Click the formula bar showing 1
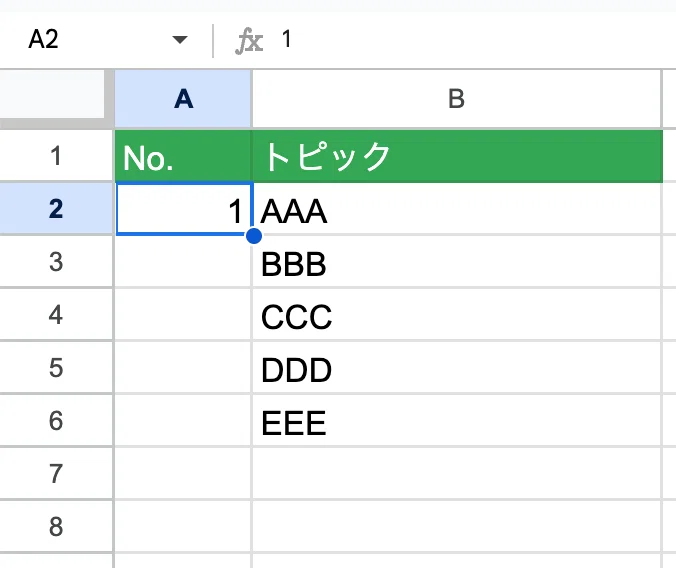676x568 pixels. 474,39
